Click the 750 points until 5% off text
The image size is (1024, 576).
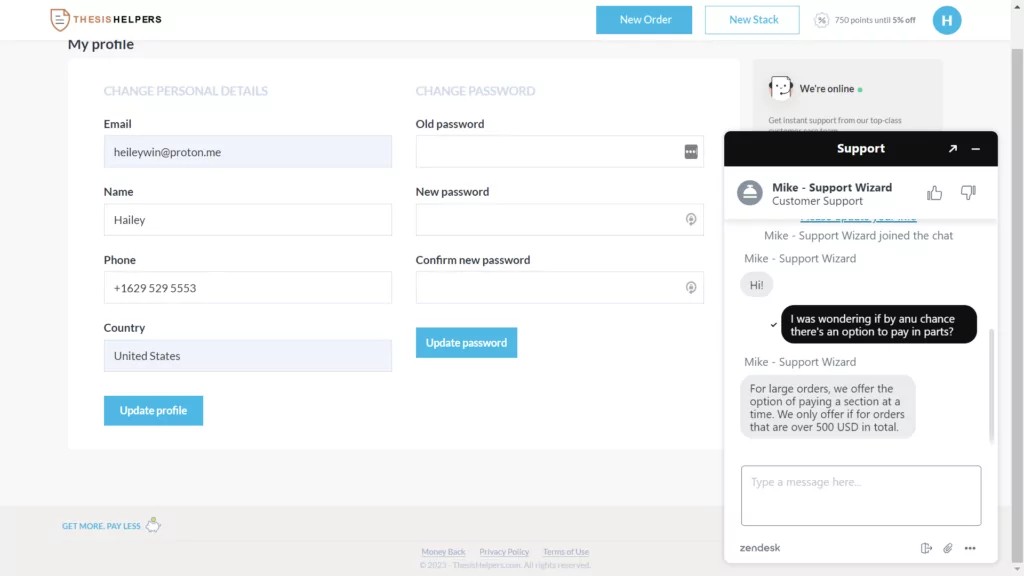(874, 20)
